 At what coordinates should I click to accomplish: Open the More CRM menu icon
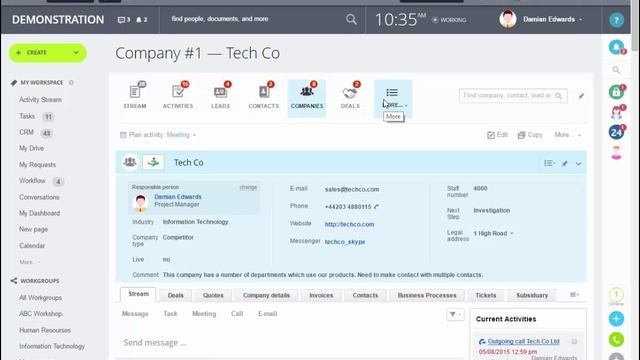[x=392, y=93]
